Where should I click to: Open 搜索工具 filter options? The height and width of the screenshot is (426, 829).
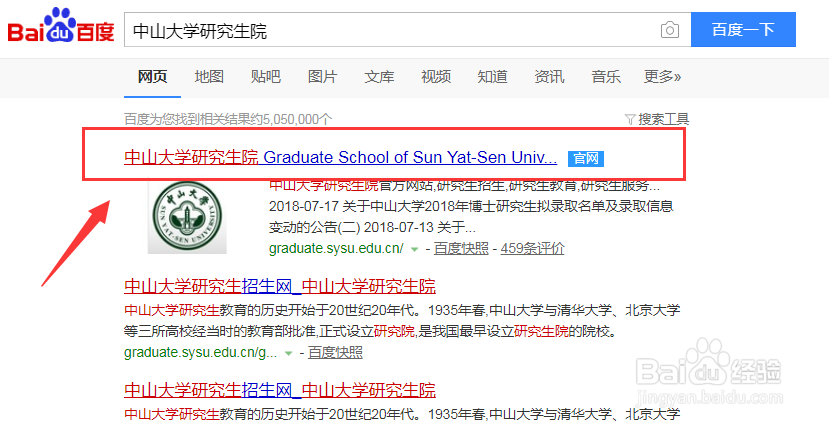click(x=657, y=119)
